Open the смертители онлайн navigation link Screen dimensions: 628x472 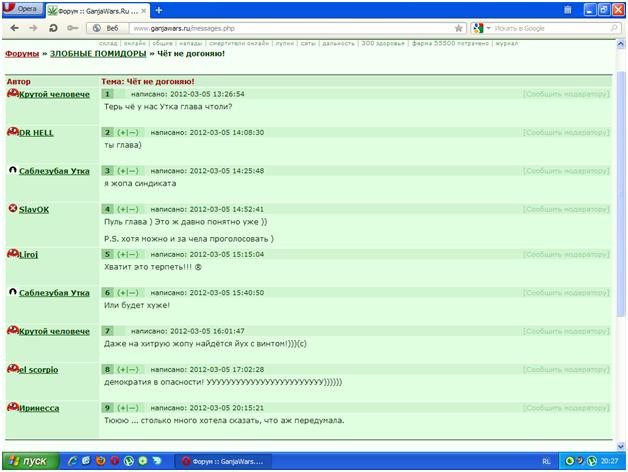coord(239,43)
